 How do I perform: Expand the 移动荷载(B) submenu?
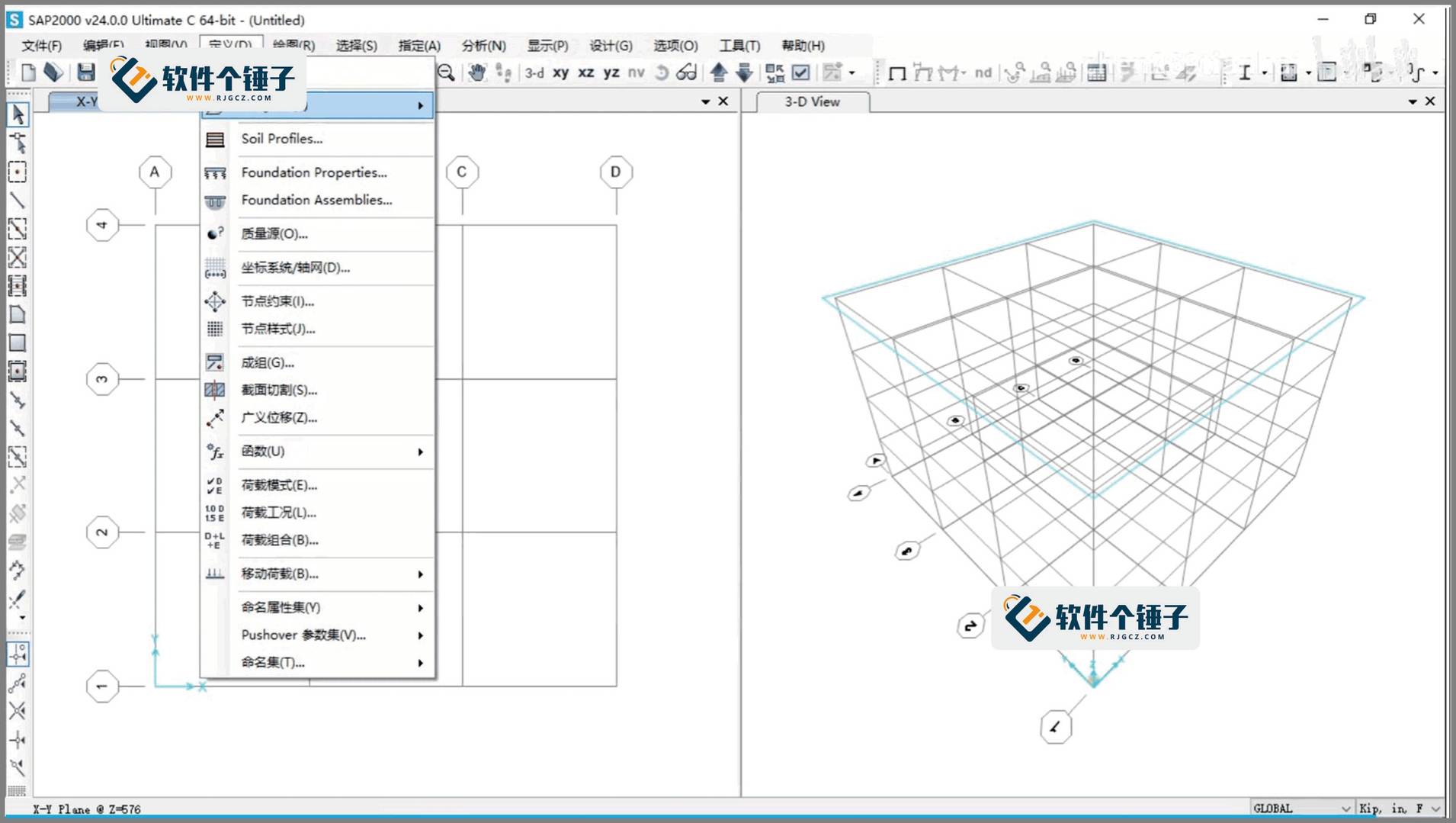318,574
